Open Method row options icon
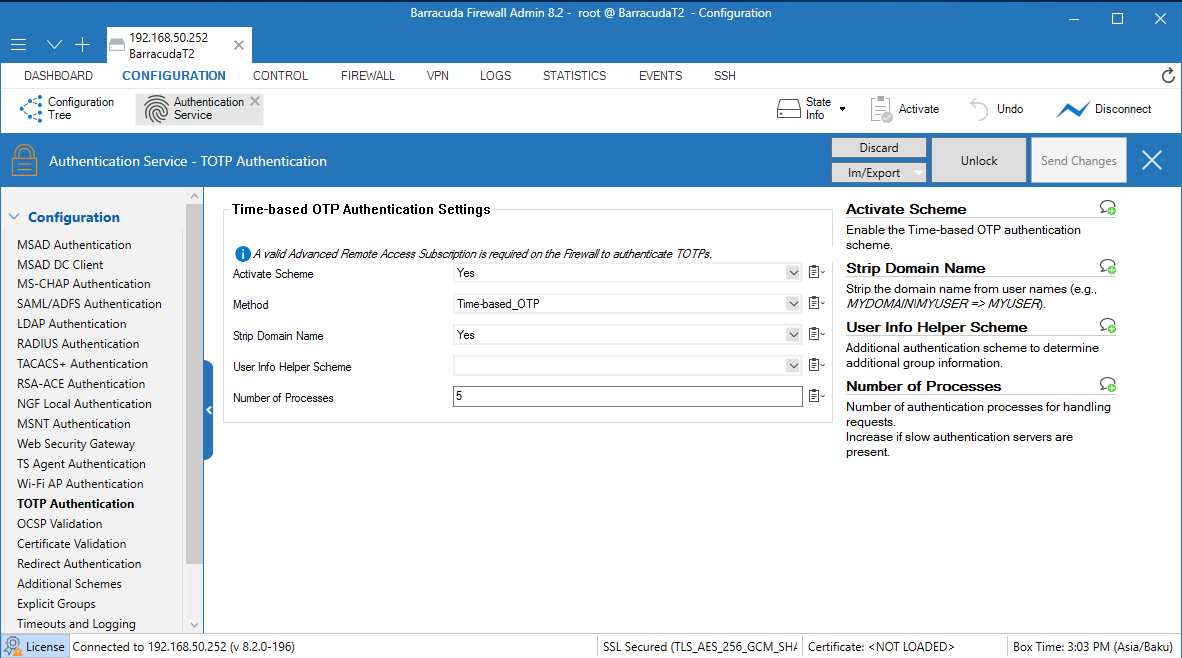 tap(816, 303)
